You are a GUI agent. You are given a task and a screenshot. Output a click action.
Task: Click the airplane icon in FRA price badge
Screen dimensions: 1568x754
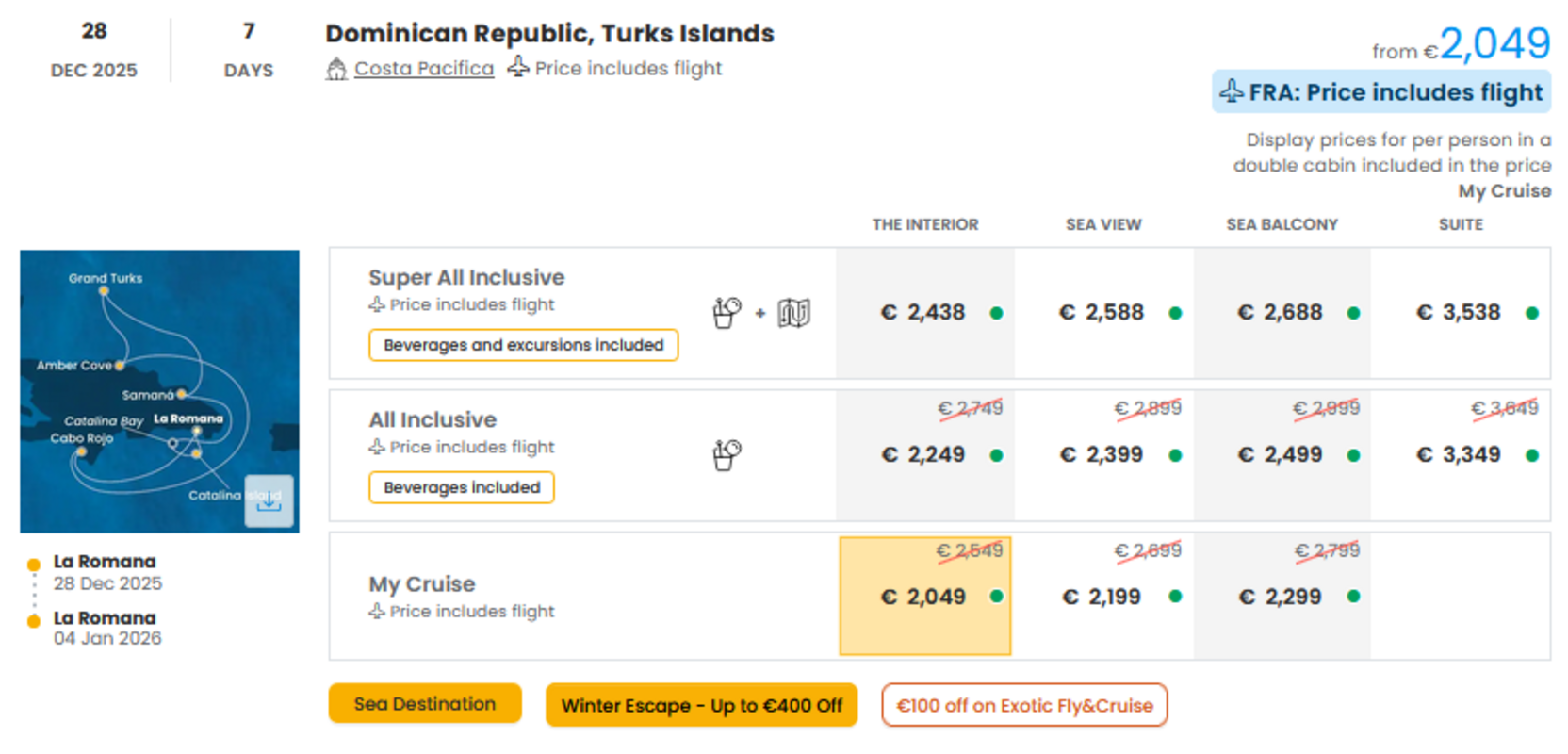(1232, 91)
